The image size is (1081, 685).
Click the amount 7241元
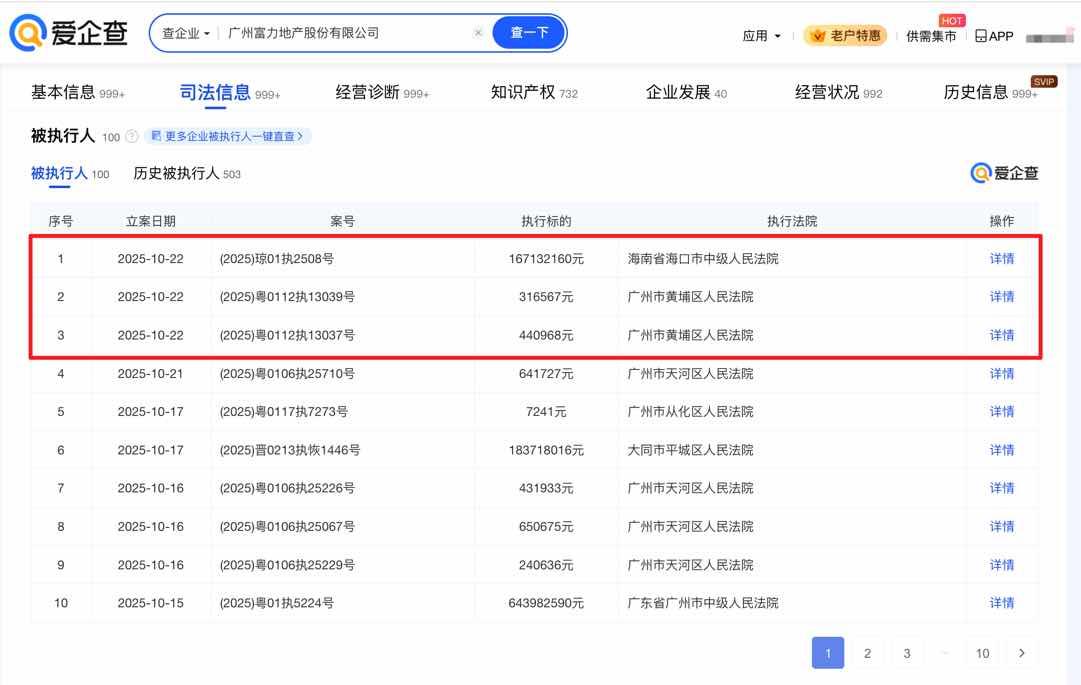click(x=546, y=412)
